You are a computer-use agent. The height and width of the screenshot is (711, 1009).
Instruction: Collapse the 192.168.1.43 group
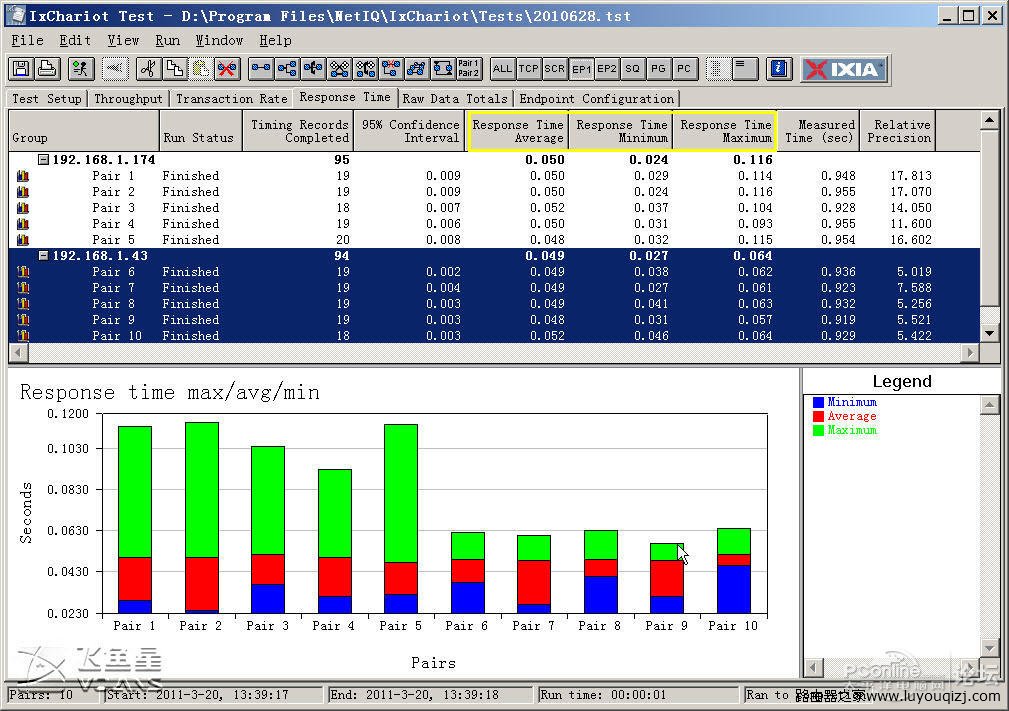pyautogui.click(x=43, y=255)
